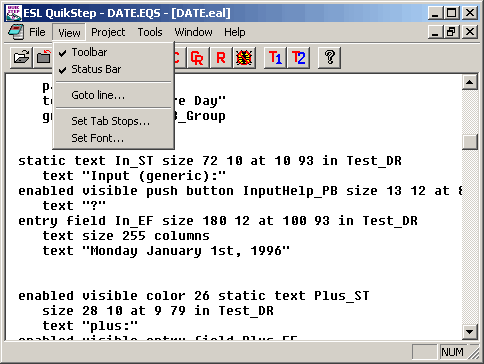Image resolution: width=484 pixels, height=364 pixels.
Task: Click the vertical scrollbar up arrow
Action: pos(470,82)
